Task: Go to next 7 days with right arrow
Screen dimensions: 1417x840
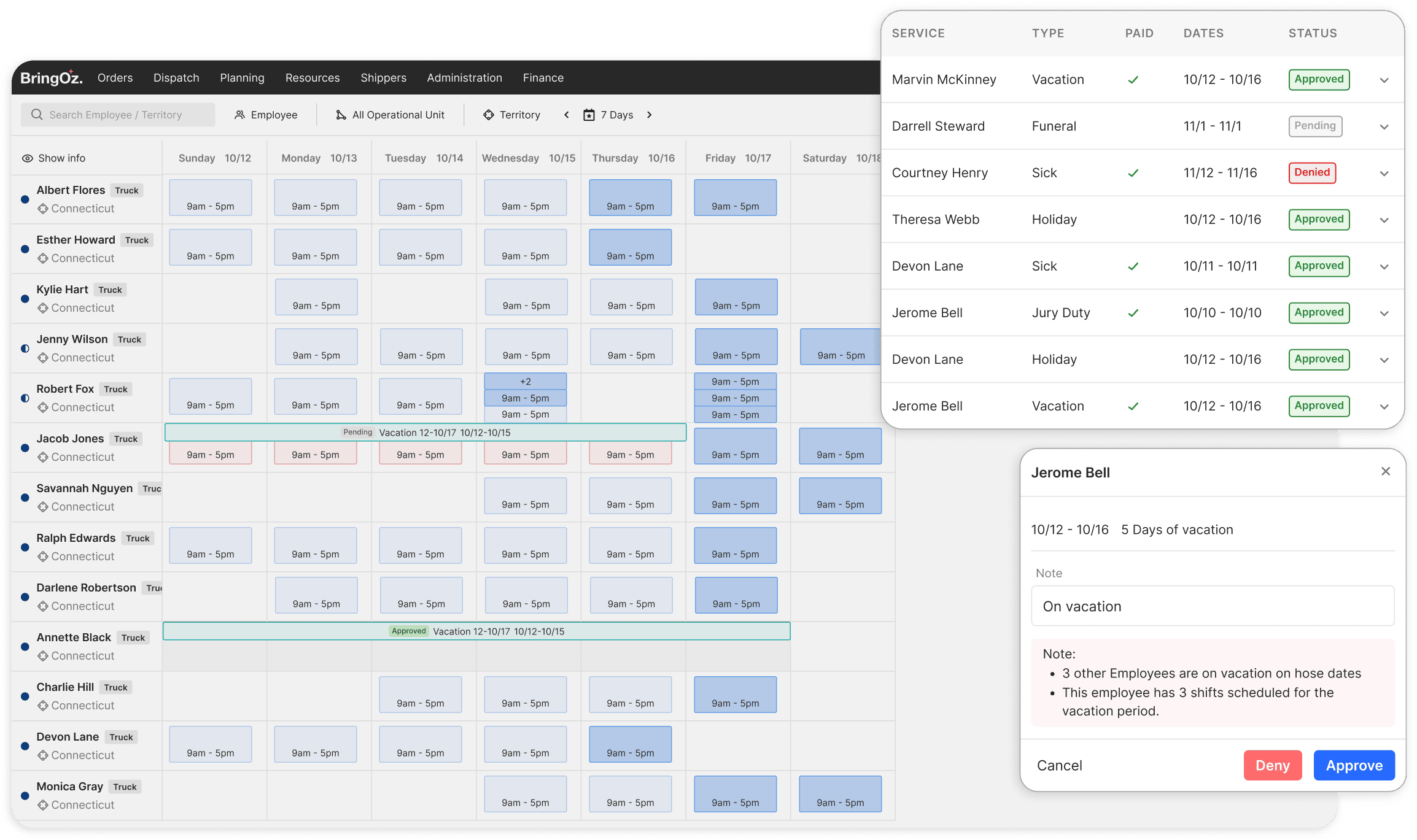Action: [x=650, y=115]
